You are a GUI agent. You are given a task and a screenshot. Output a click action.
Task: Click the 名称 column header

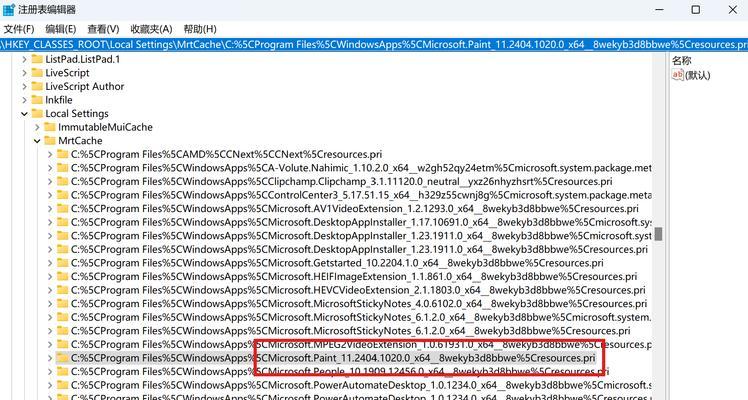click(682, 61)
